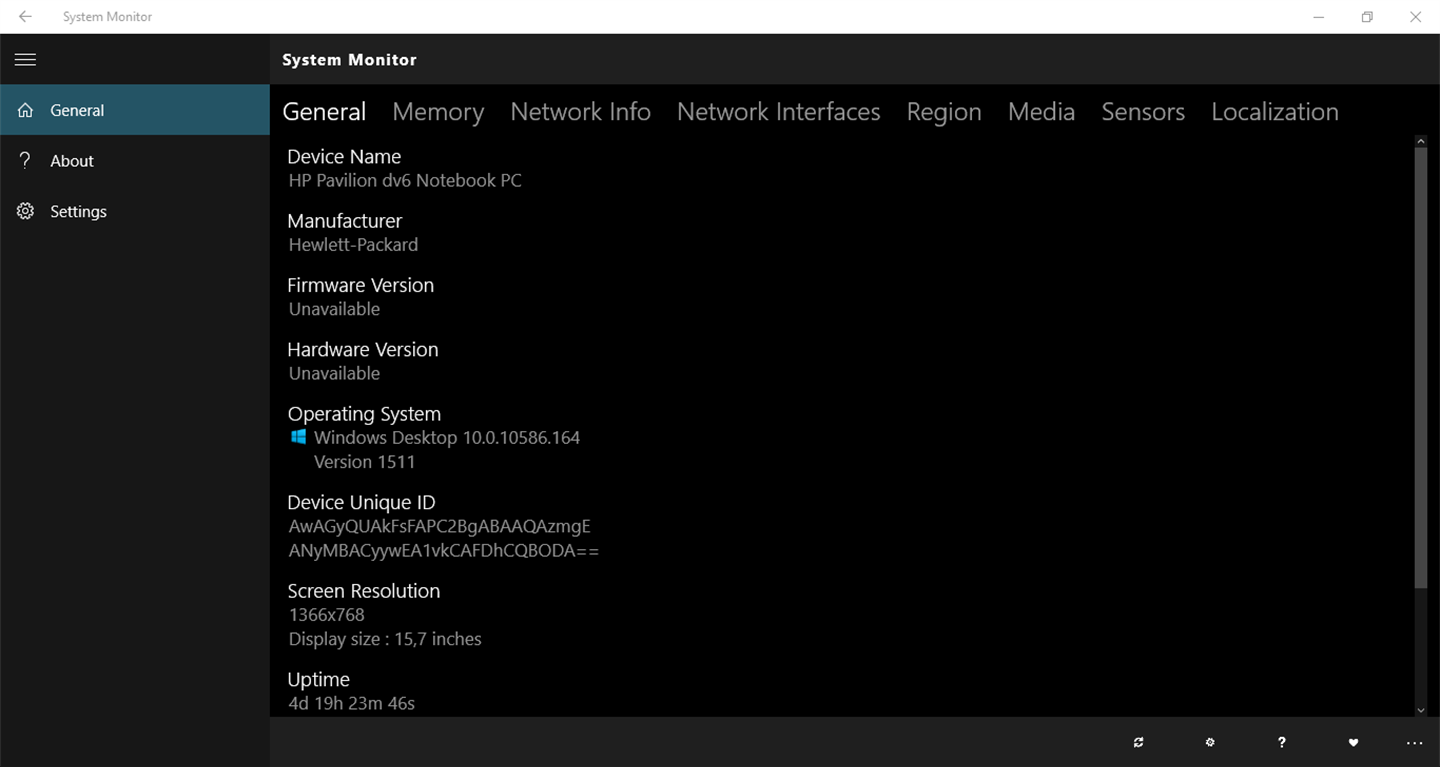This screenshot has width=1440, height=767.
Task: Open General in the sidebar
Action: [x=77, y=110]
